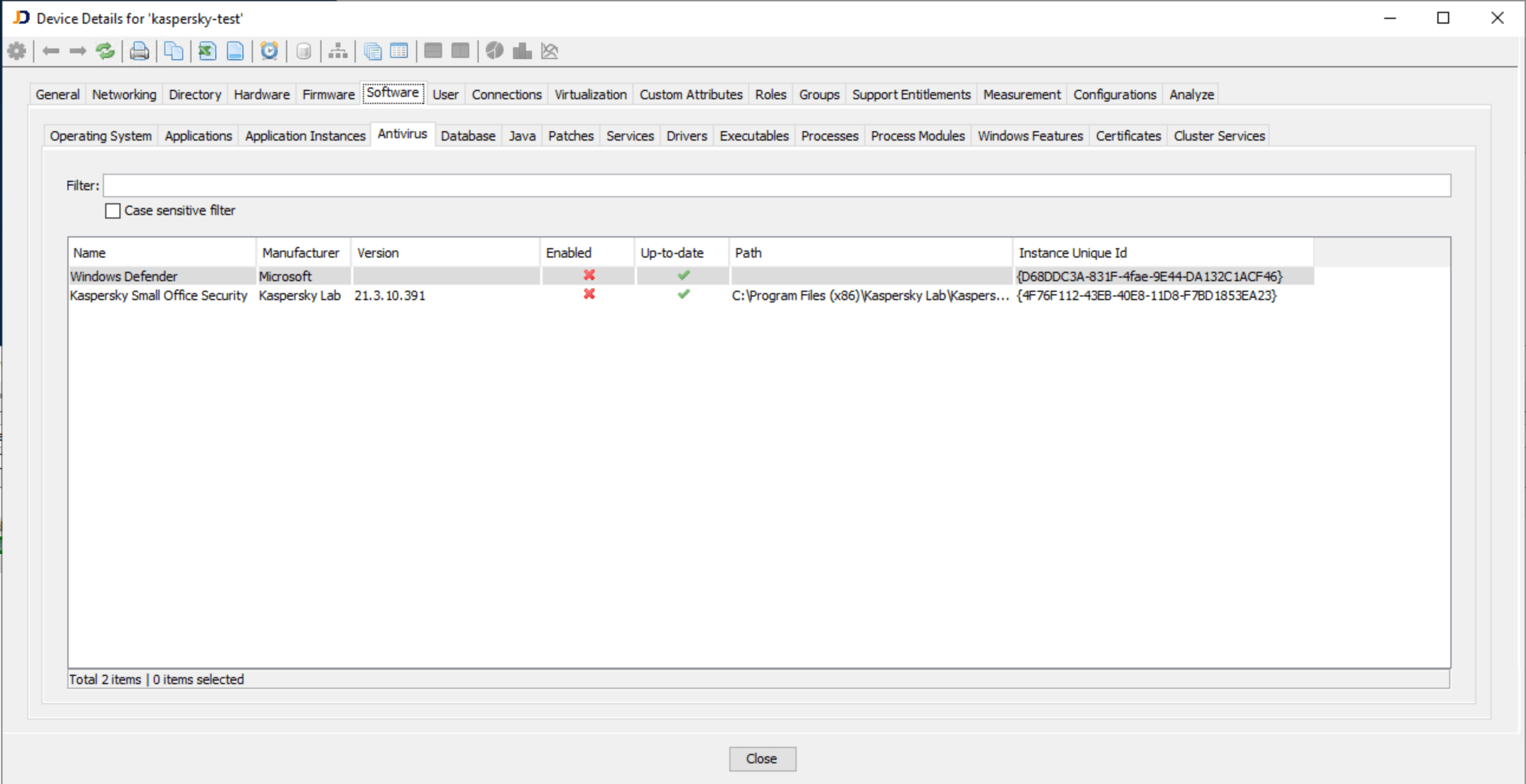Click the green refresh arrows icon
Viewport: 1526px width, 784px height.
point(105,51)
